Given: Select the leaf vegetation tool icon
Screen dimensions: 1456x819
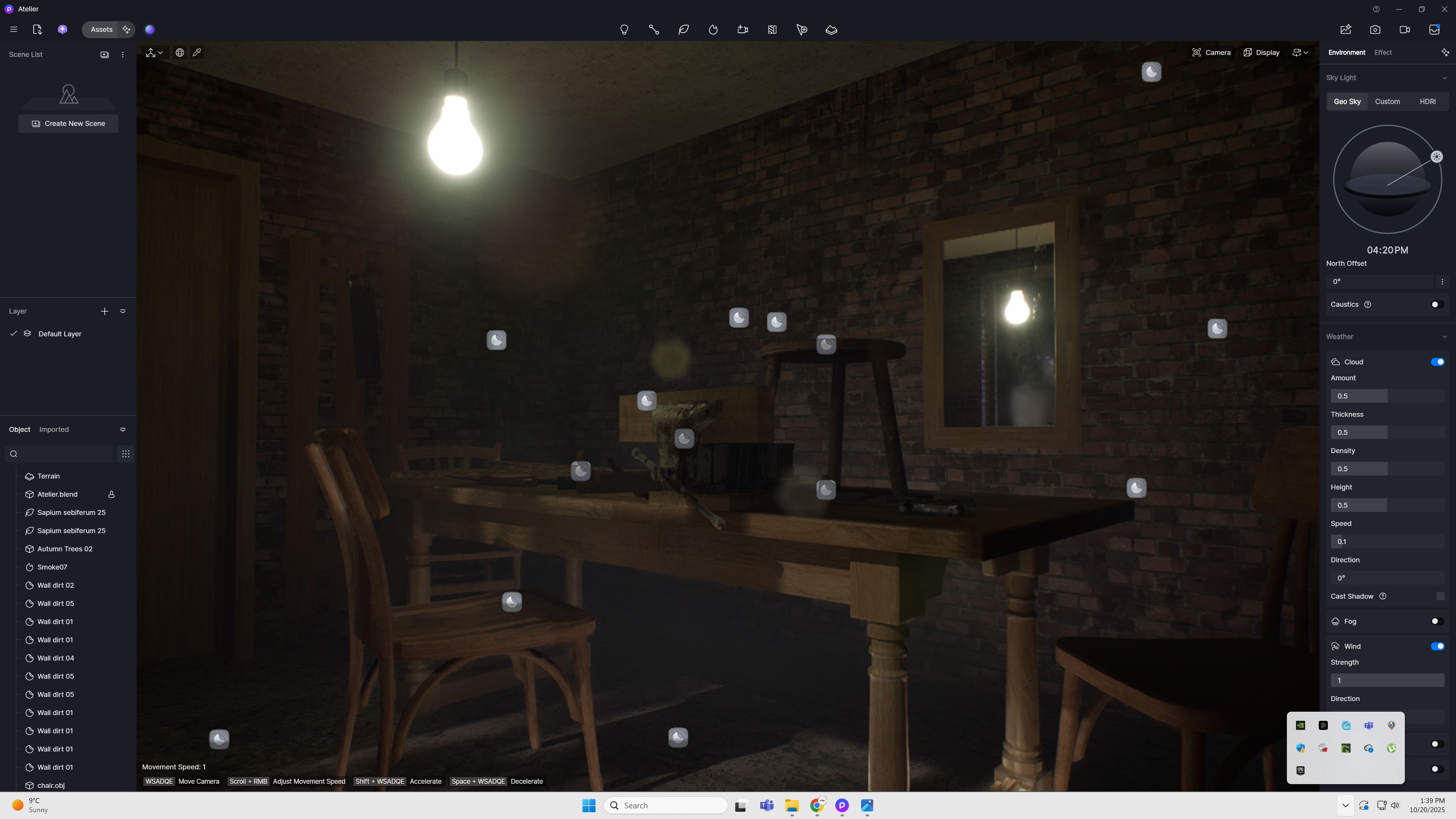Looking at the screenshot, I should pos(683,30).
